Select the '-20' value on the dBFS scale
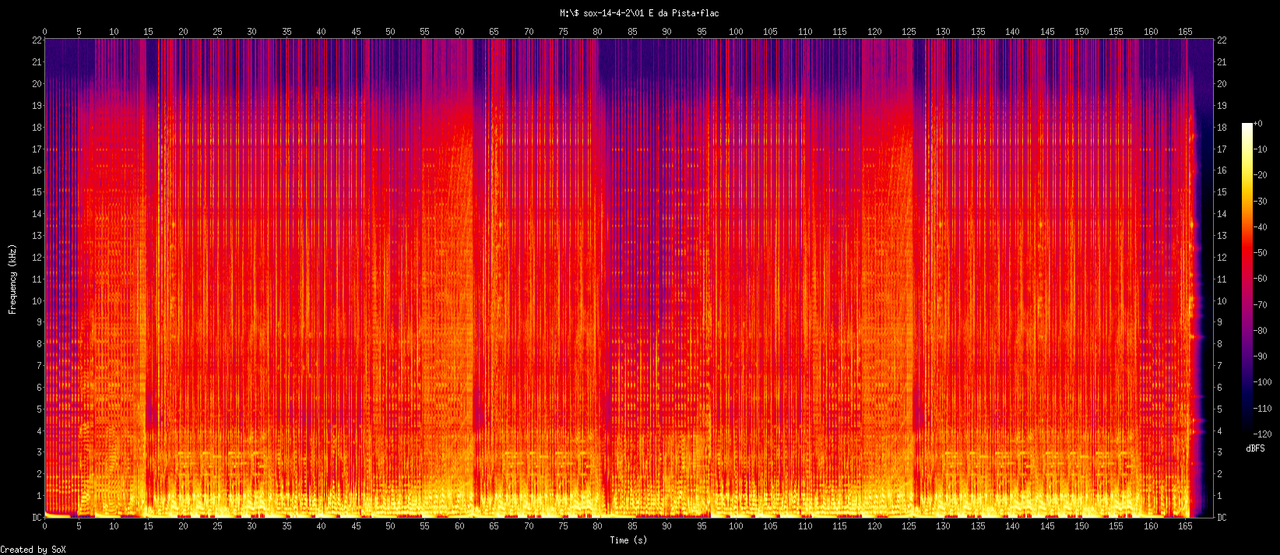Screen dimensions: 1280x555 (x=1261, y=175)
